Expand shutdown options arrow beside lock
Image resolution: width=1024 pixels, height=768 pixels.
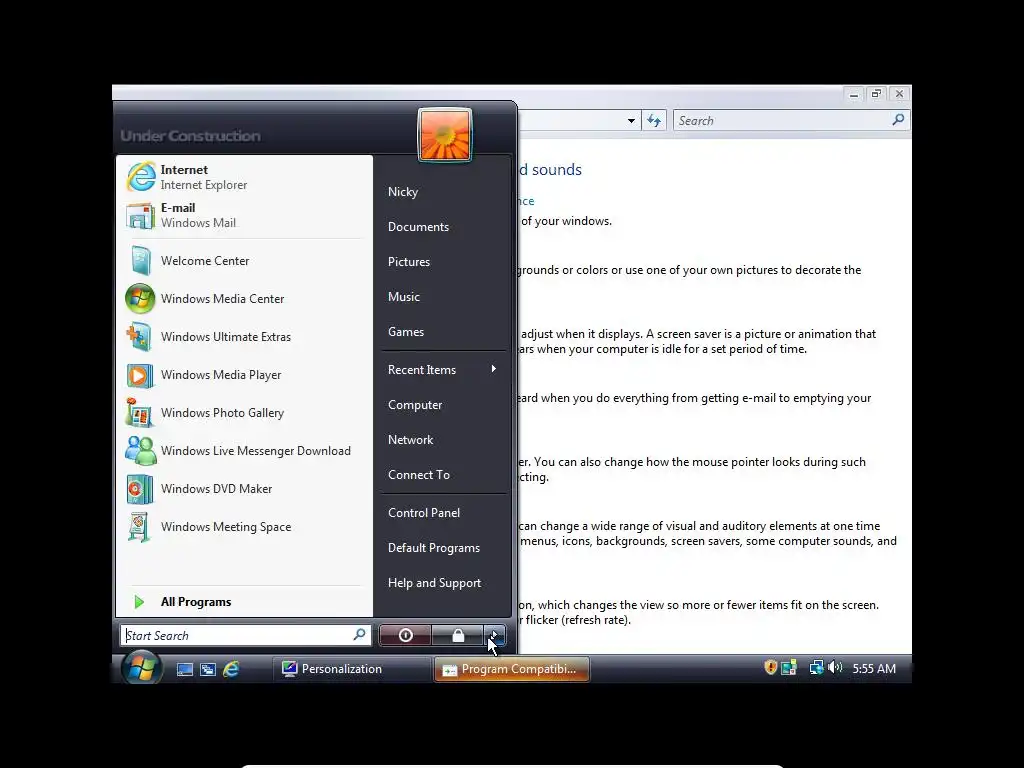pos(494,635)
